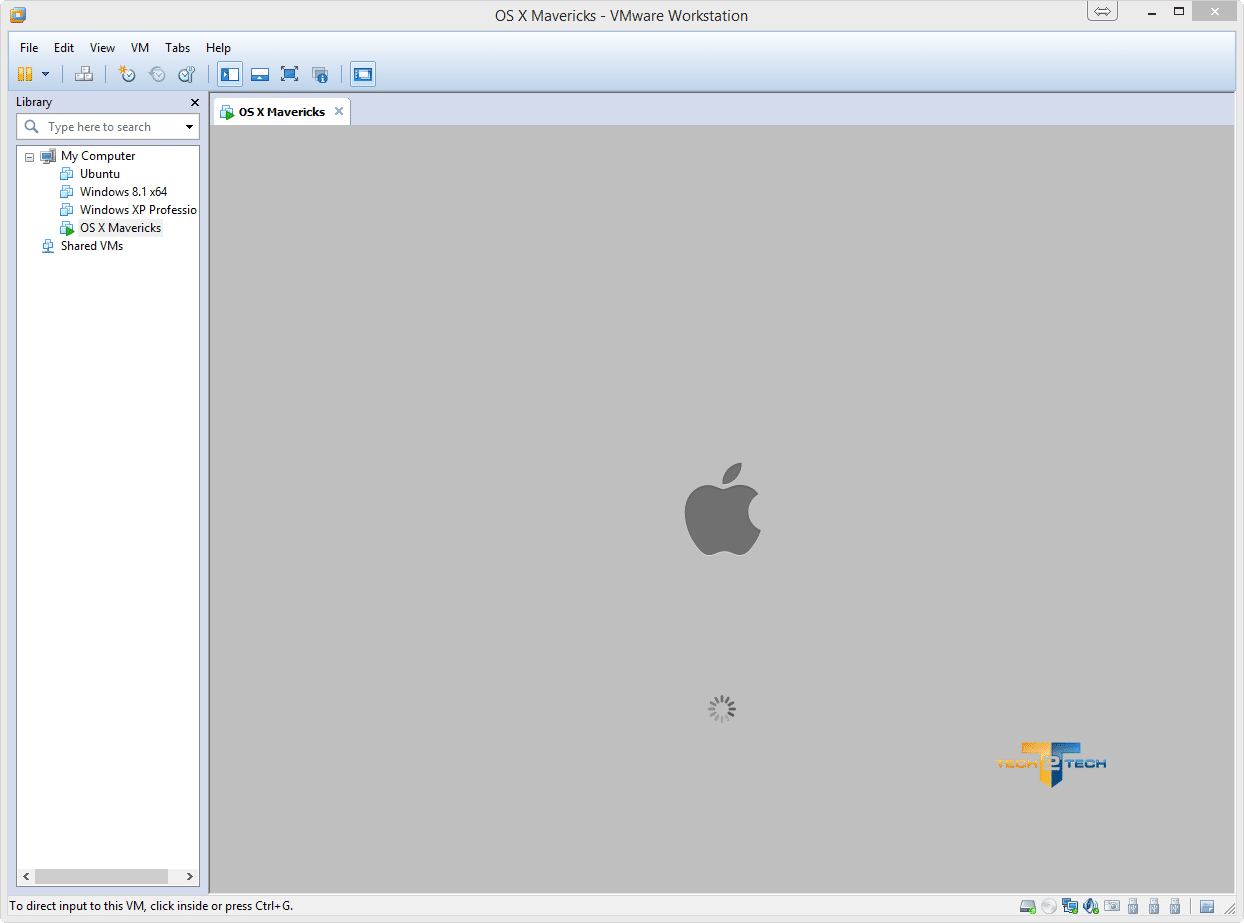Toggle the console view toolbar button
The image size is (1244, 923).
click(363, 74)
